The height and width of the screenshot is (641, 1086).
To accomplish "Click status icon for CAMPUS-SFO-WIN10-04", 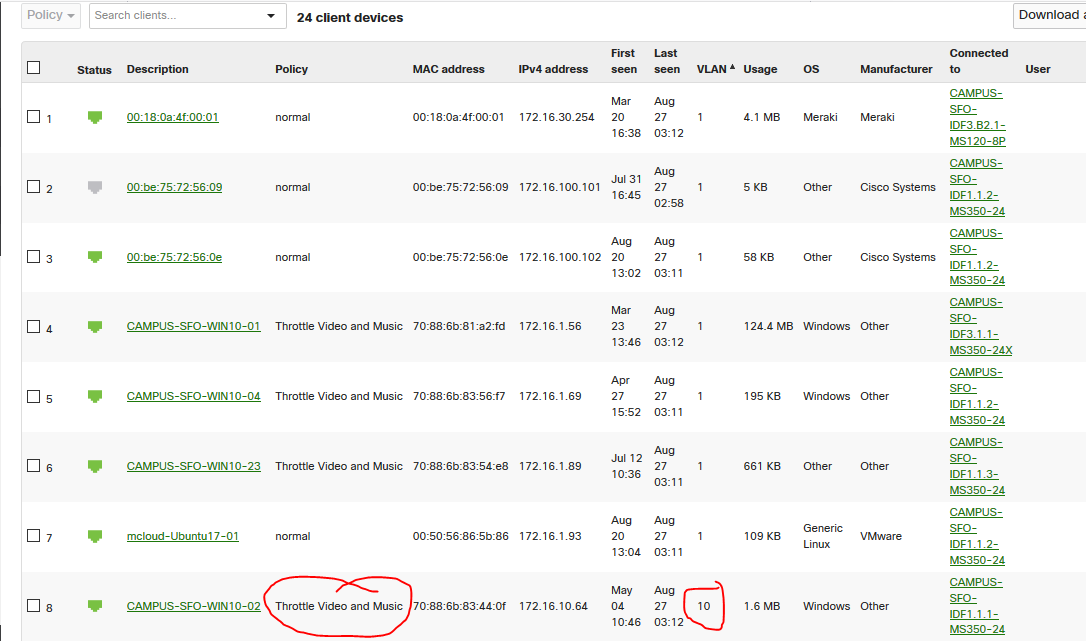I will (95, 396).
